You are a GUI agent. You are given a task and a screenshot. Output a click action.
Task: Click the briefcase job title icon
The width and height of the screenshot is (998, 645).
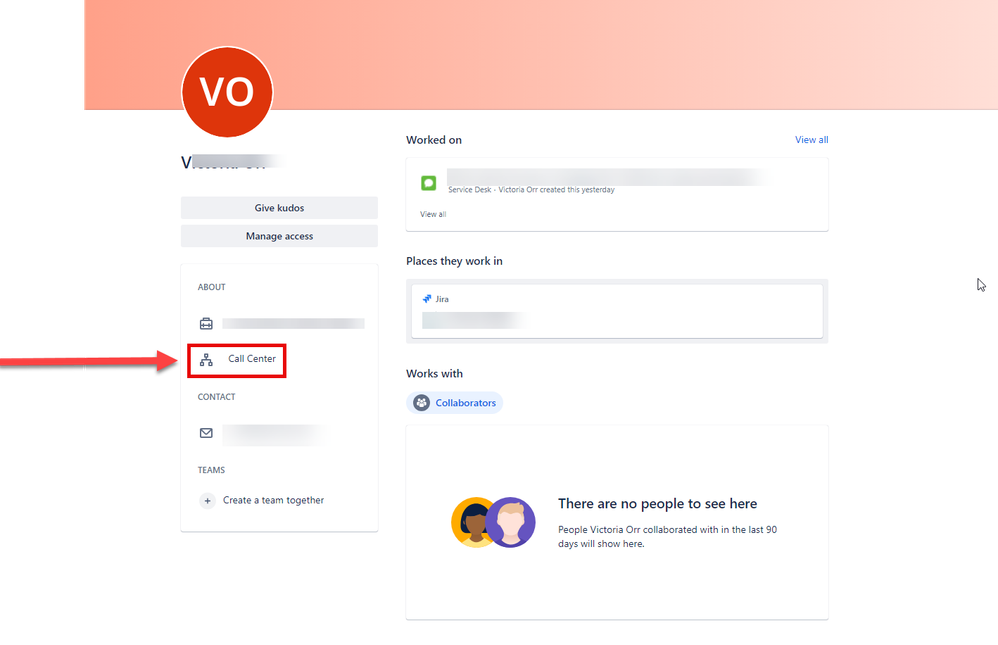(206, 323)
